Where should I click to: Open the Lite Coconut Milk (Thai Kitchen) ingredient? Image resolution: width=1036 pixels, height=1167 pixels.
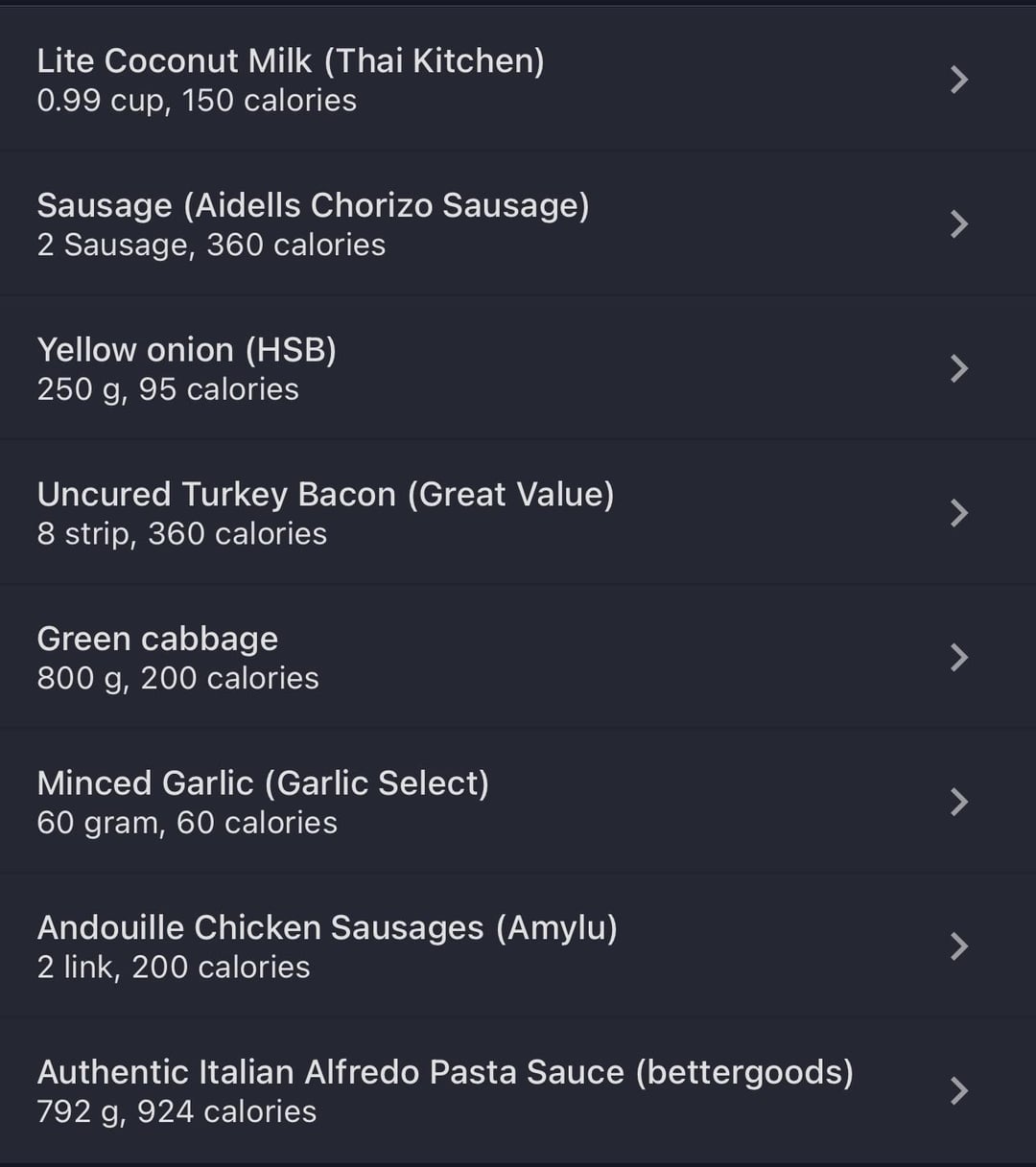pyautogui.click(x=291, y=61)
